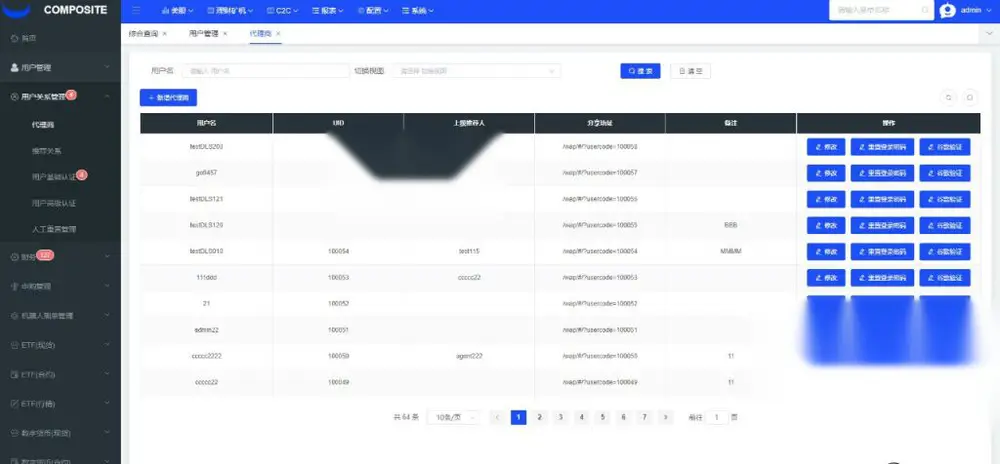The width and height of the screenshot is (1000, 464).
Task: Expand the ETF(合约) sidebar menu
Action: pyautogui.click(x=60, y=374)
